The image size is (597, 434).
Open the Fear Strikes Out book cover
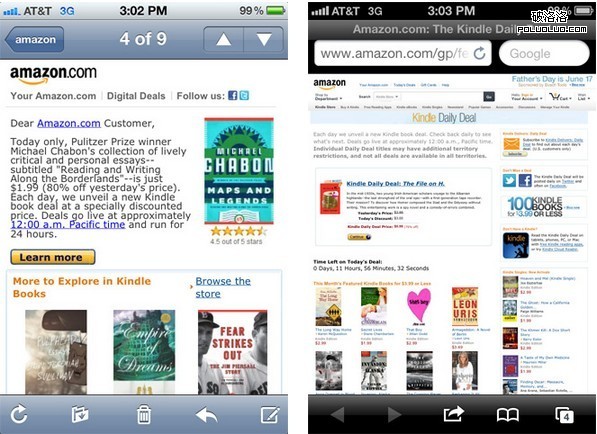(233, 352)
